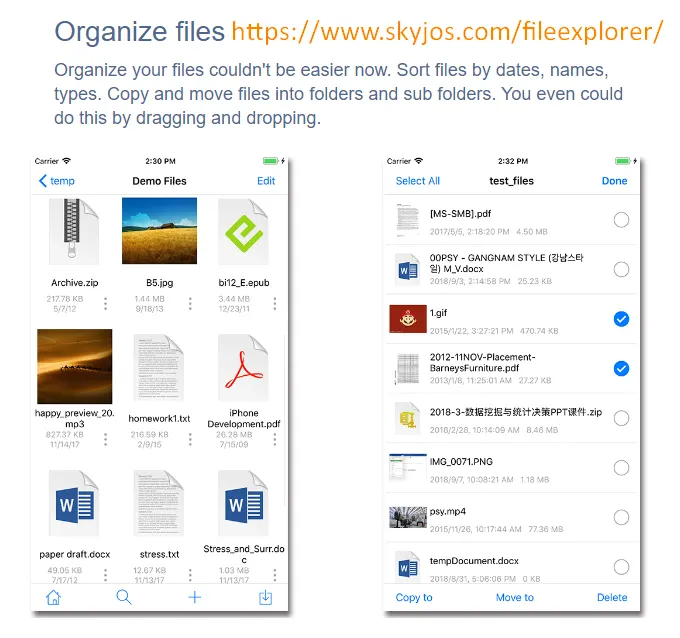
Task: Tap the Demo Files title
Action: [x=159, y=181]
